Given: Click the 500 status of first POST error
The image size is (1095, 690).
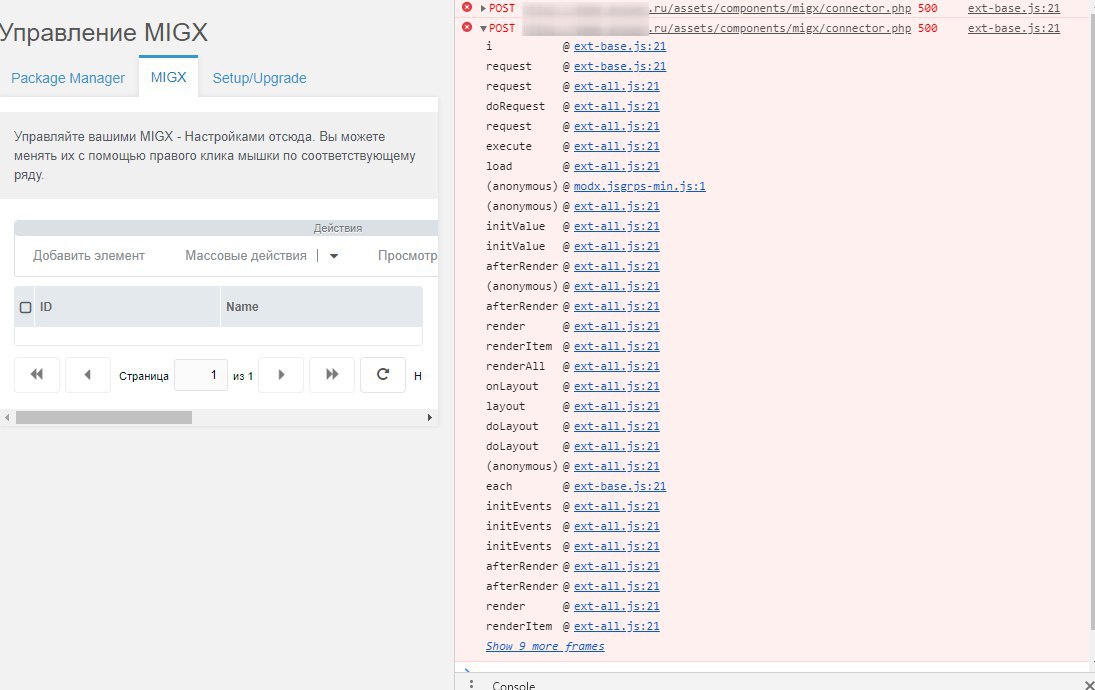Looking at the screenshot, I should pos(927,8).
